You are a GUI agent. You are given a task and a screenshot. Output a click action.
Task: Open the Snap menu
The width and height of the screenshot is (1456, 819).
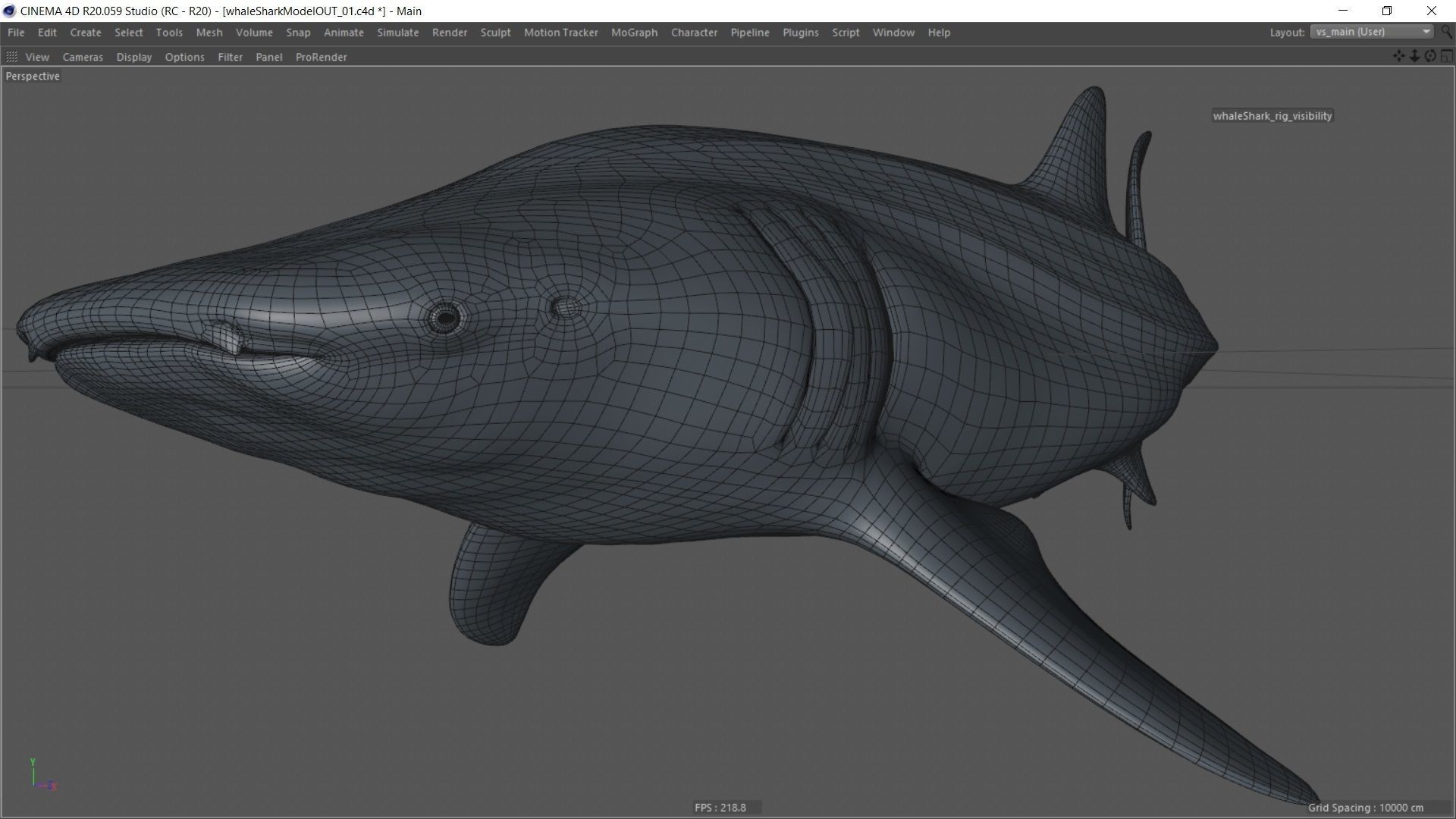(298, 33)
